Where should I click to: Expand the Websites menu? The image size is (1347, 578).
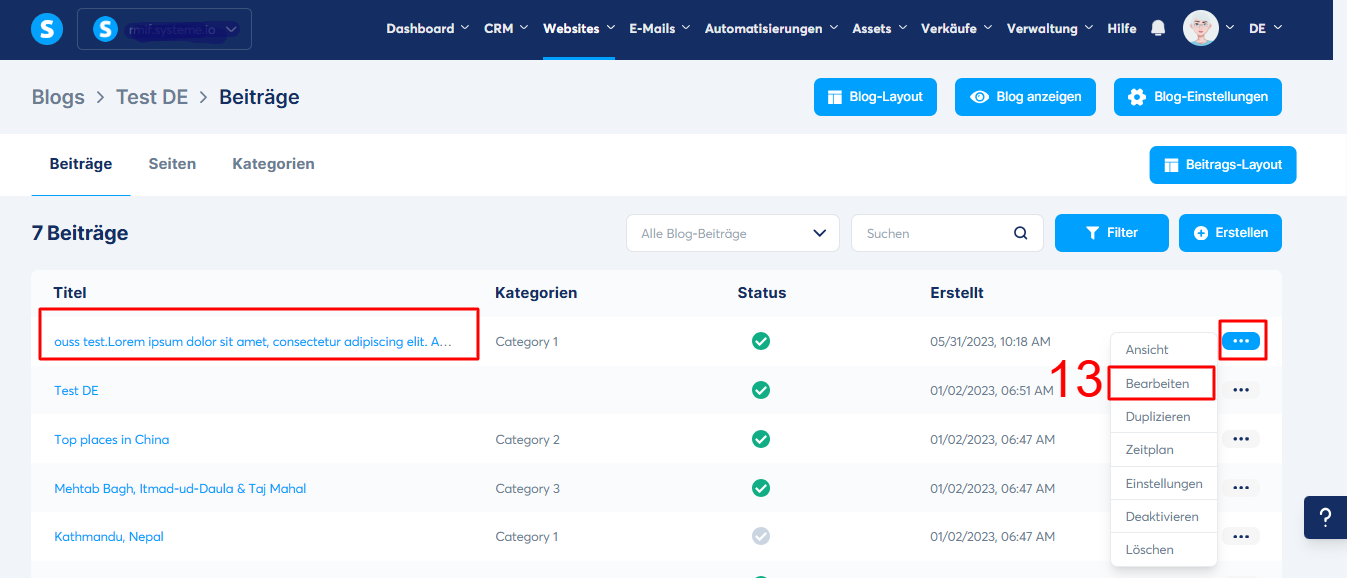(x=578, y=28)
